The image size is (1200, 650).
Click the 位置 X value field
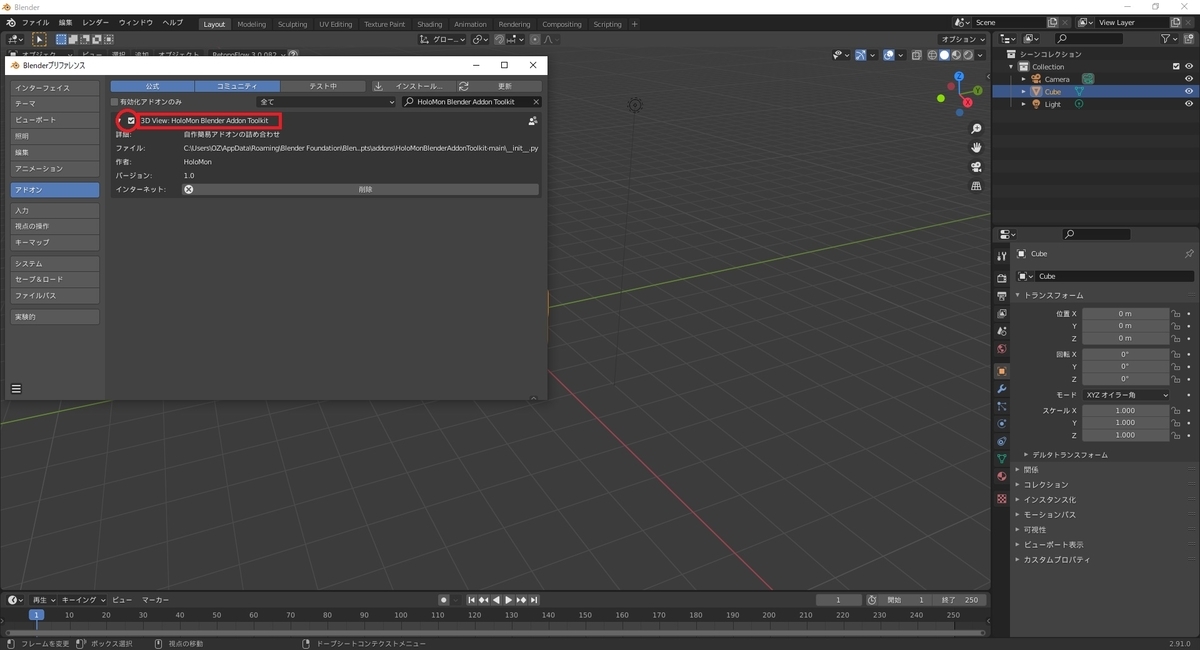coord(1126,314)
